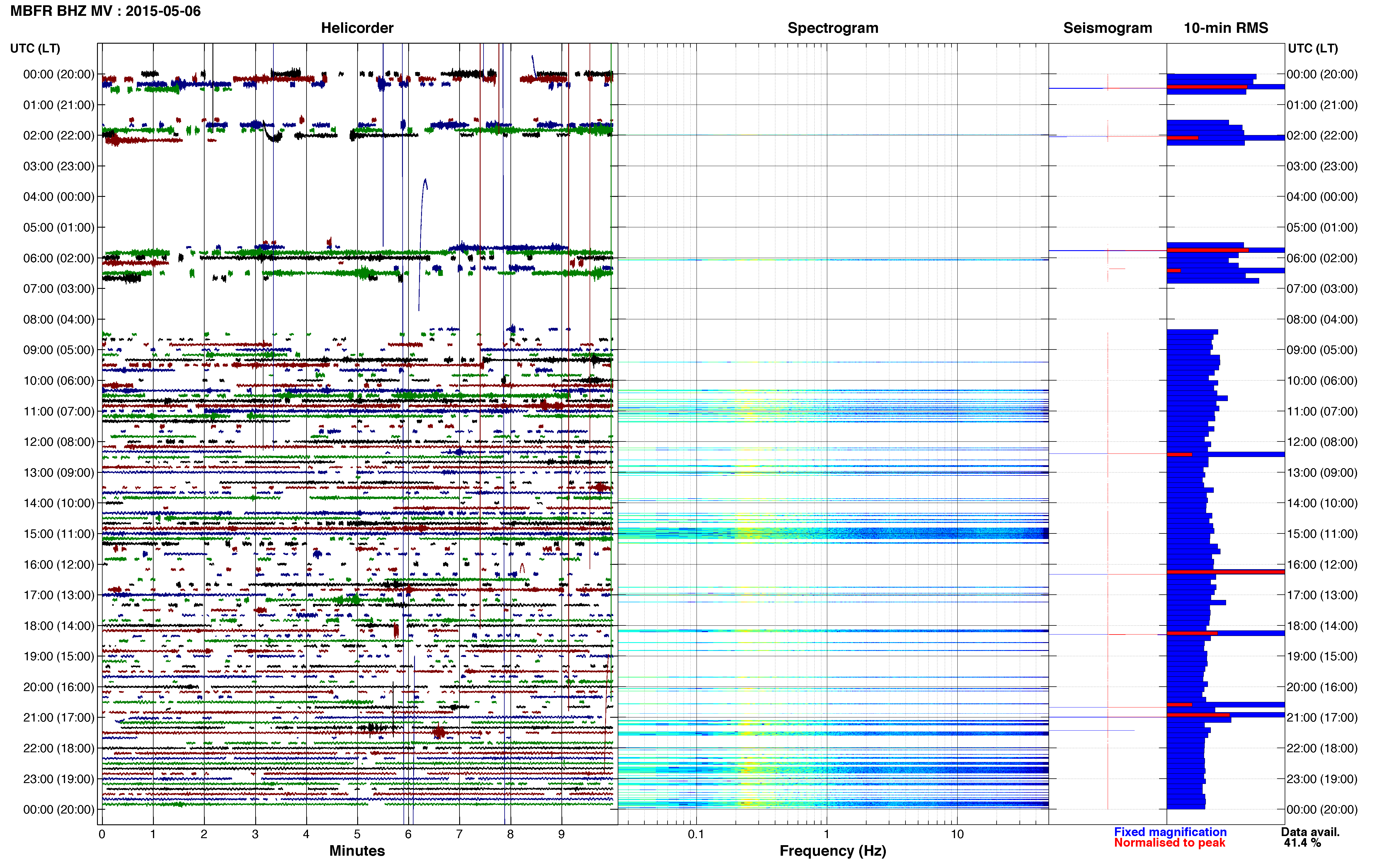Click right time label 06:00 (02:00)
Image resolution: width=1389 pixels, height=868 pixels.
[1322, 258]
